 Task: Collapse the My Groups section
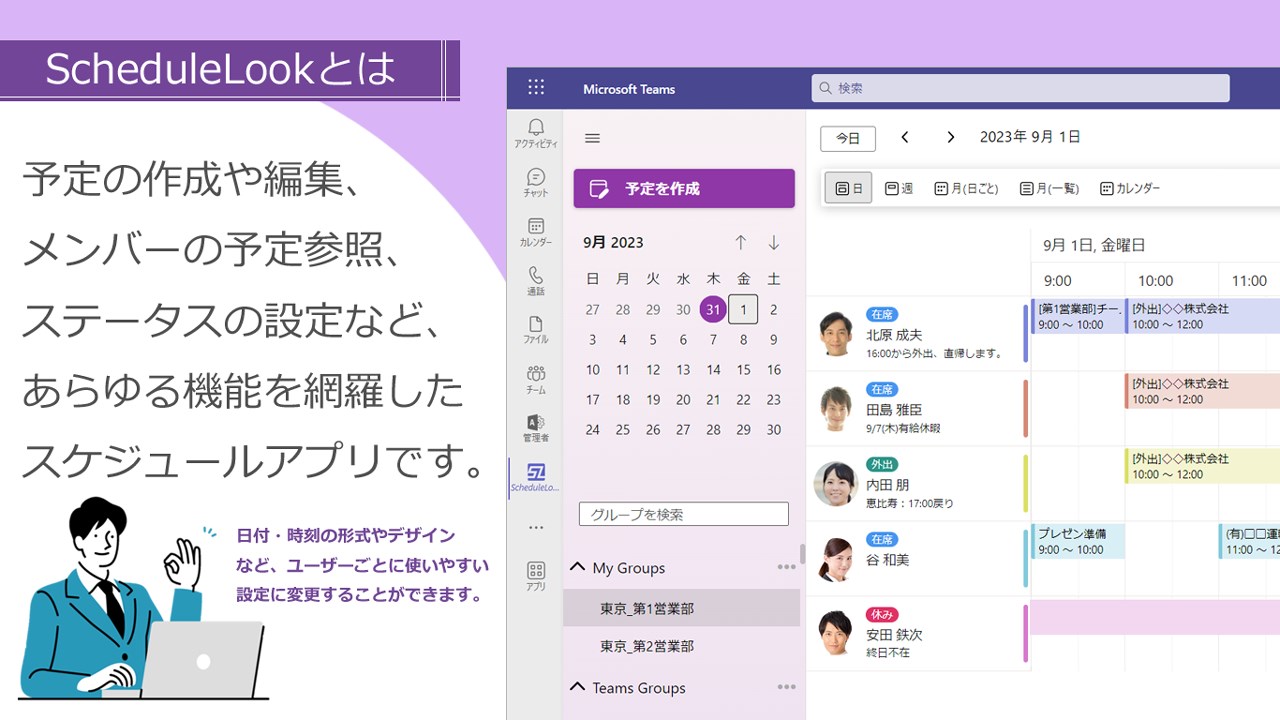click(x=577, y=567)
